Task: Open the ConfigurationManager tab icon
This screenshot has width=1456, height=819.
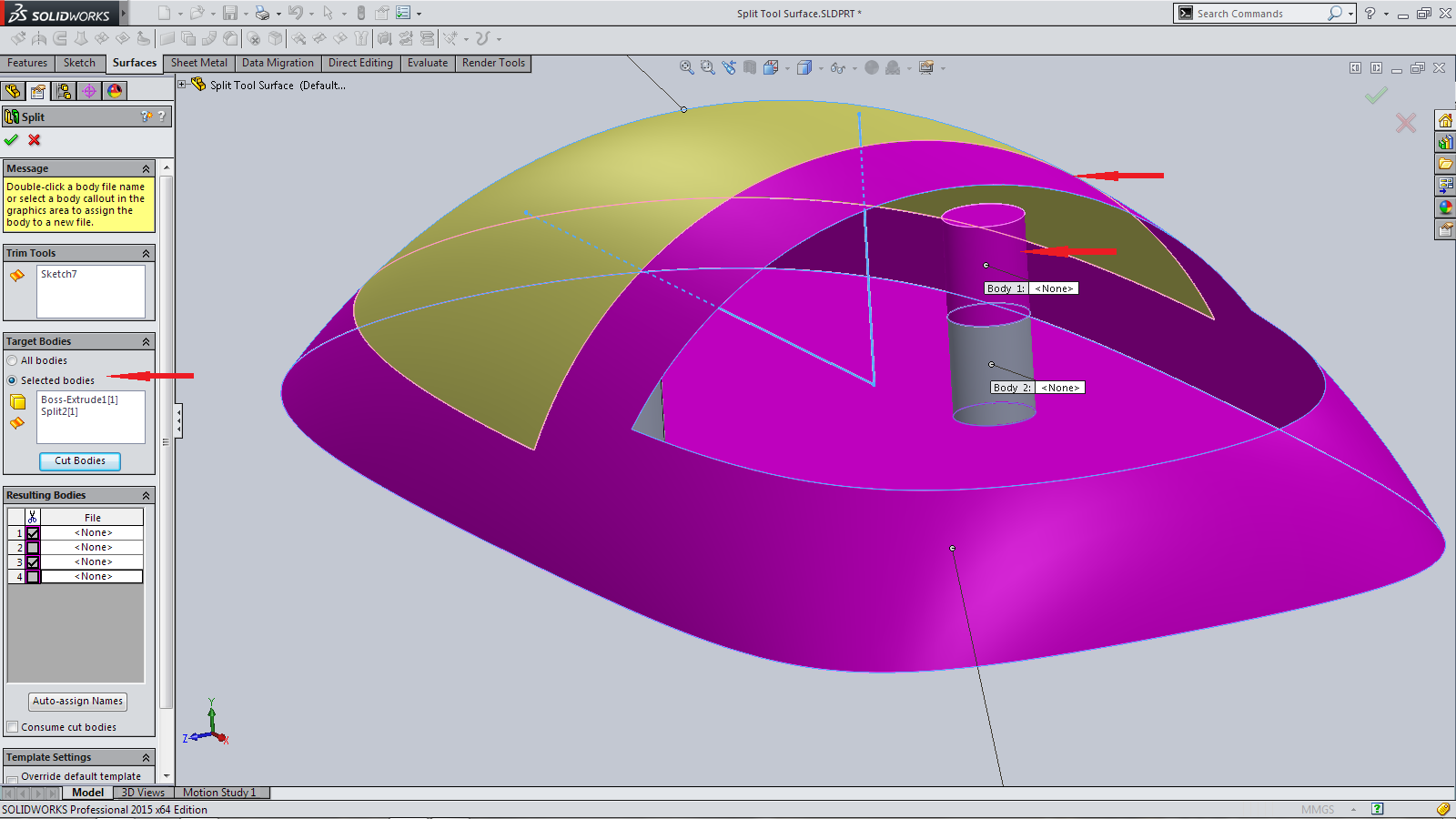Action: [63, 91]
